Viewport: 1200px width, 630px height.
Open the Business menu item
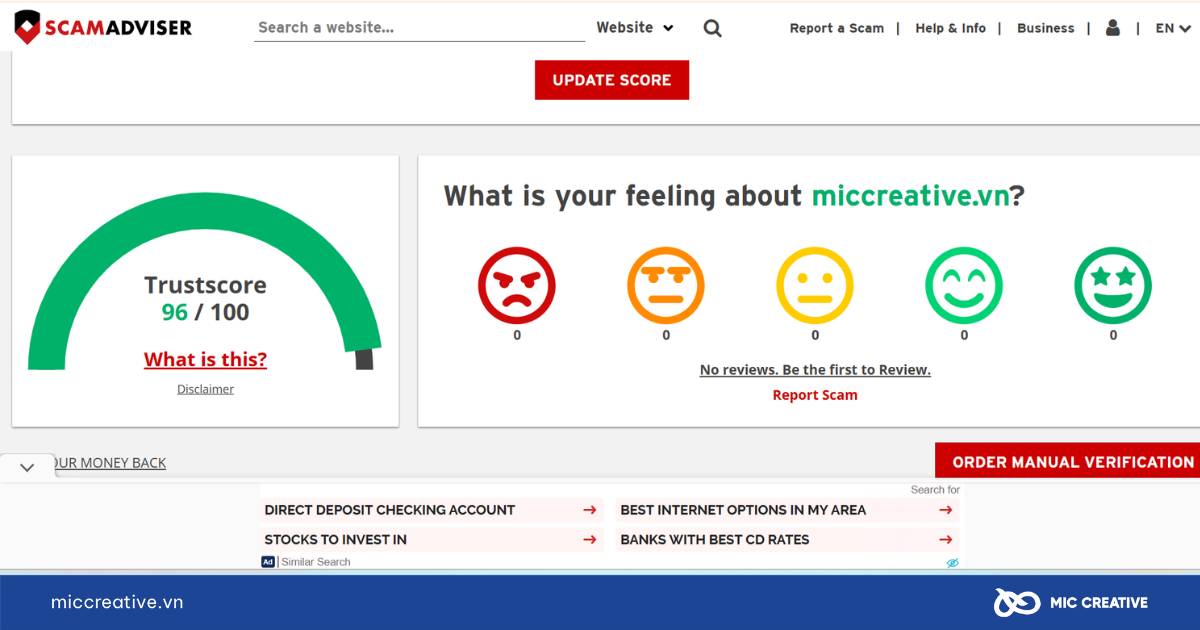tap(1045, 28)
